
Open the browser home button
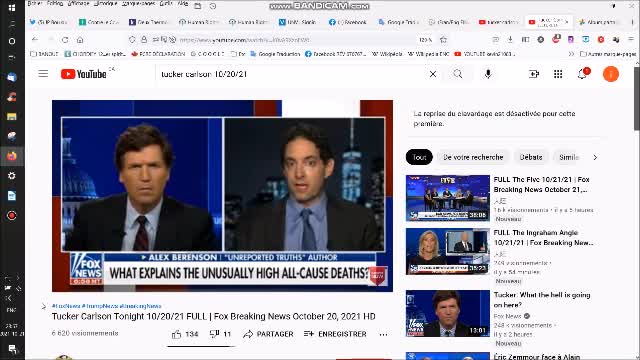coord(80,40)
